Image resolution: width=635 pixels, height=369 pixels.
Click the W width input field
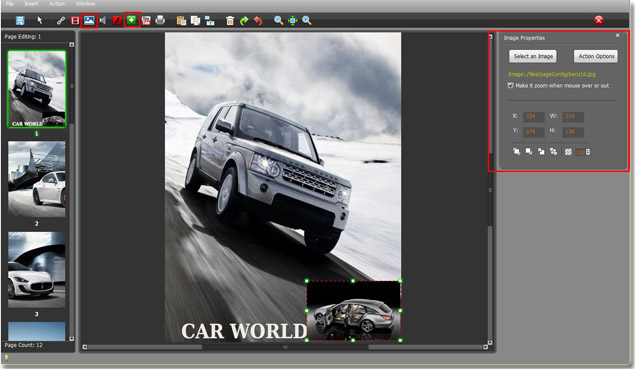pyautogui.click(x=573, y=117)
